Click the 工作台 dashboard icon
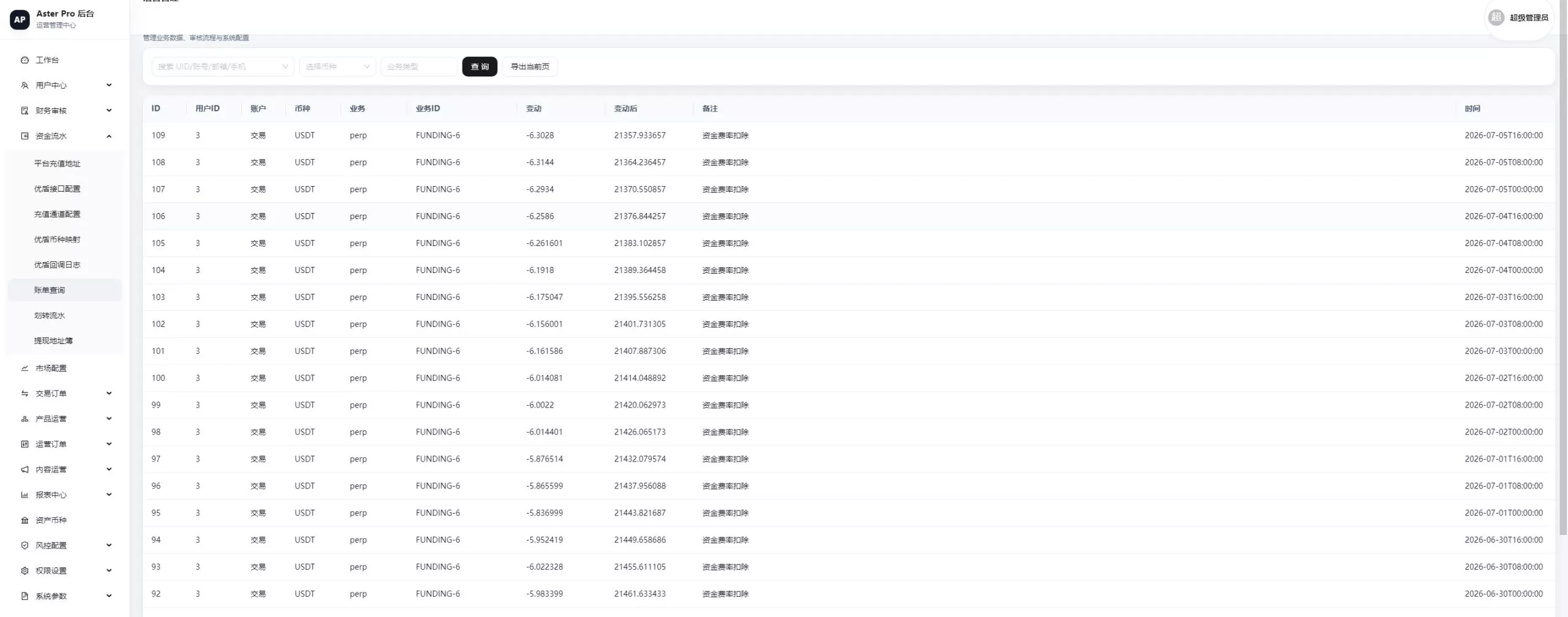This screenshot has height=617, width=1568. (x=24, y=60)
